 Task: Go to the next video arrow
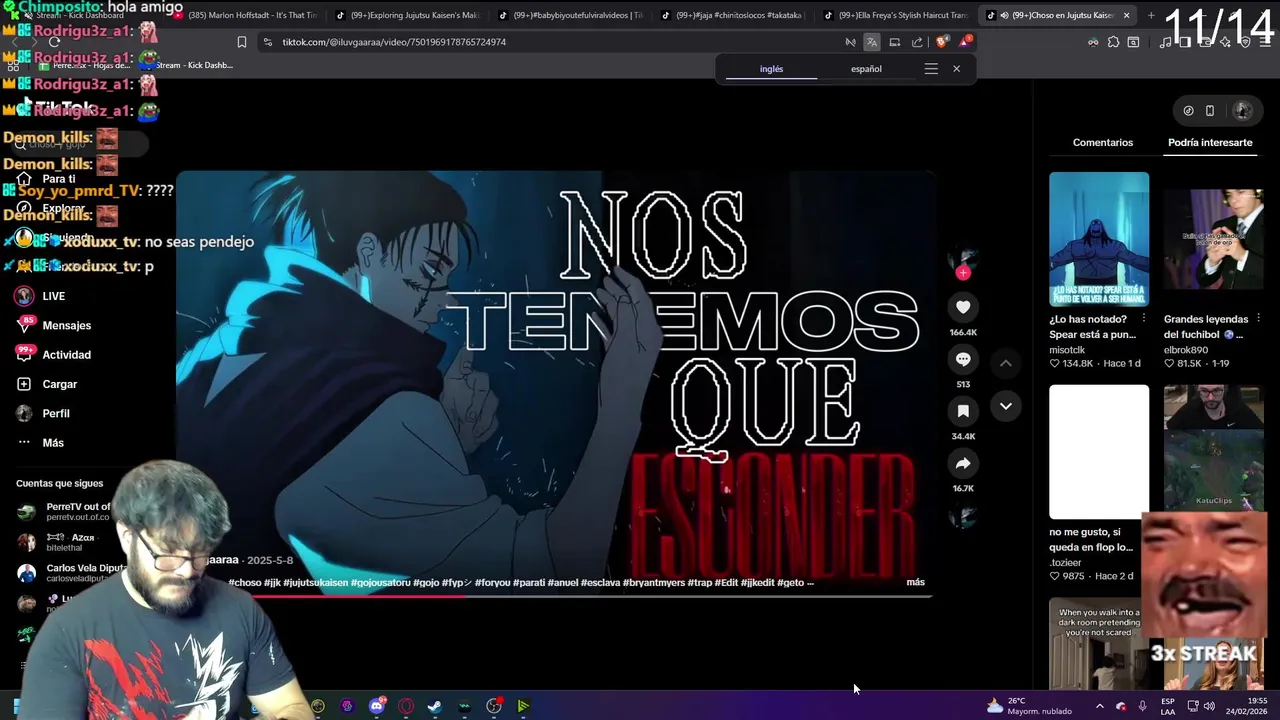pyautogui.click(x=1006, y=406)
